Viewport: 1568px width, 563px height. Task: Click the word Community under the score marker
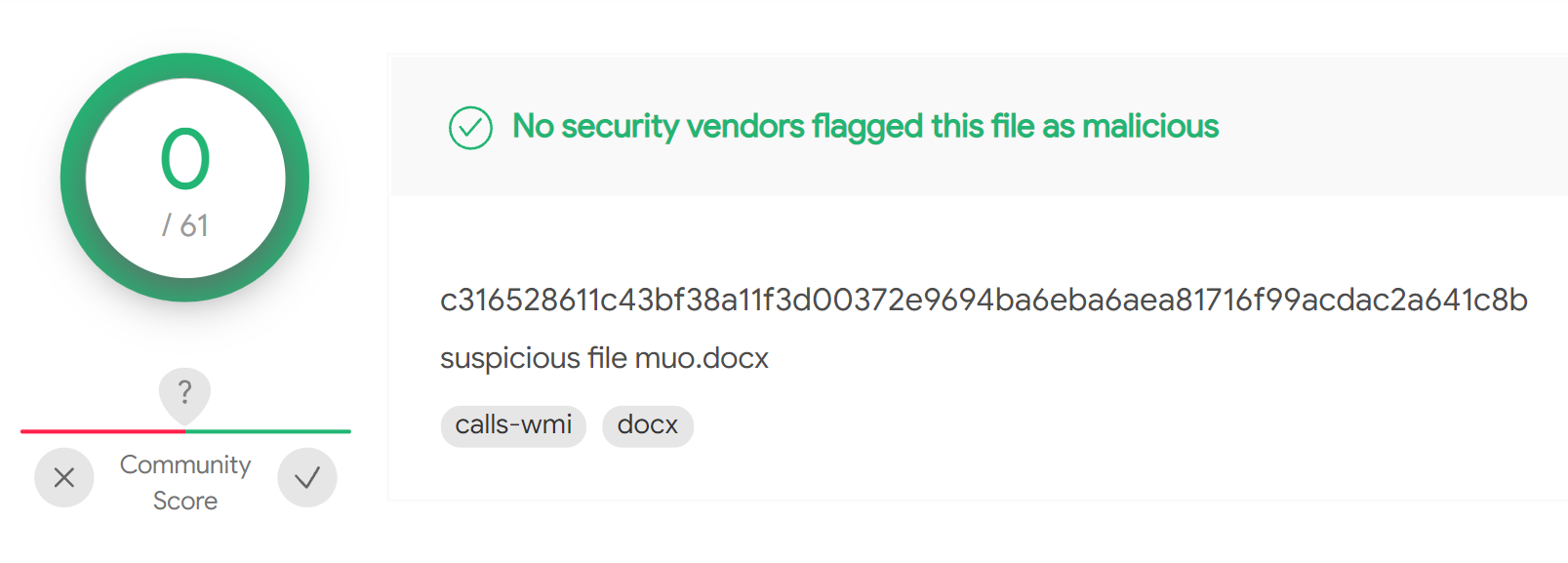tap(185, 464)
